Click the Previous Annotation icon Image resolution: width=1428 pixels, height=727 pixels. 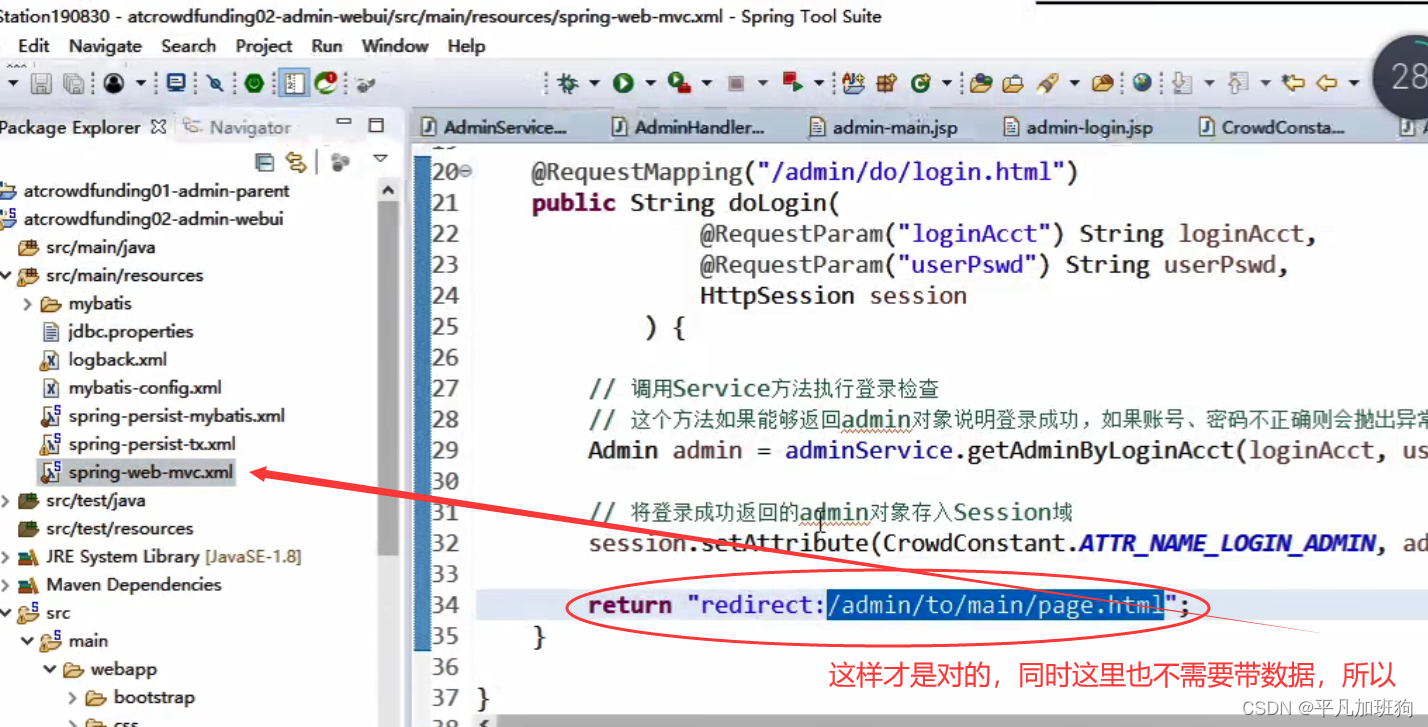tap(1238, 83)
